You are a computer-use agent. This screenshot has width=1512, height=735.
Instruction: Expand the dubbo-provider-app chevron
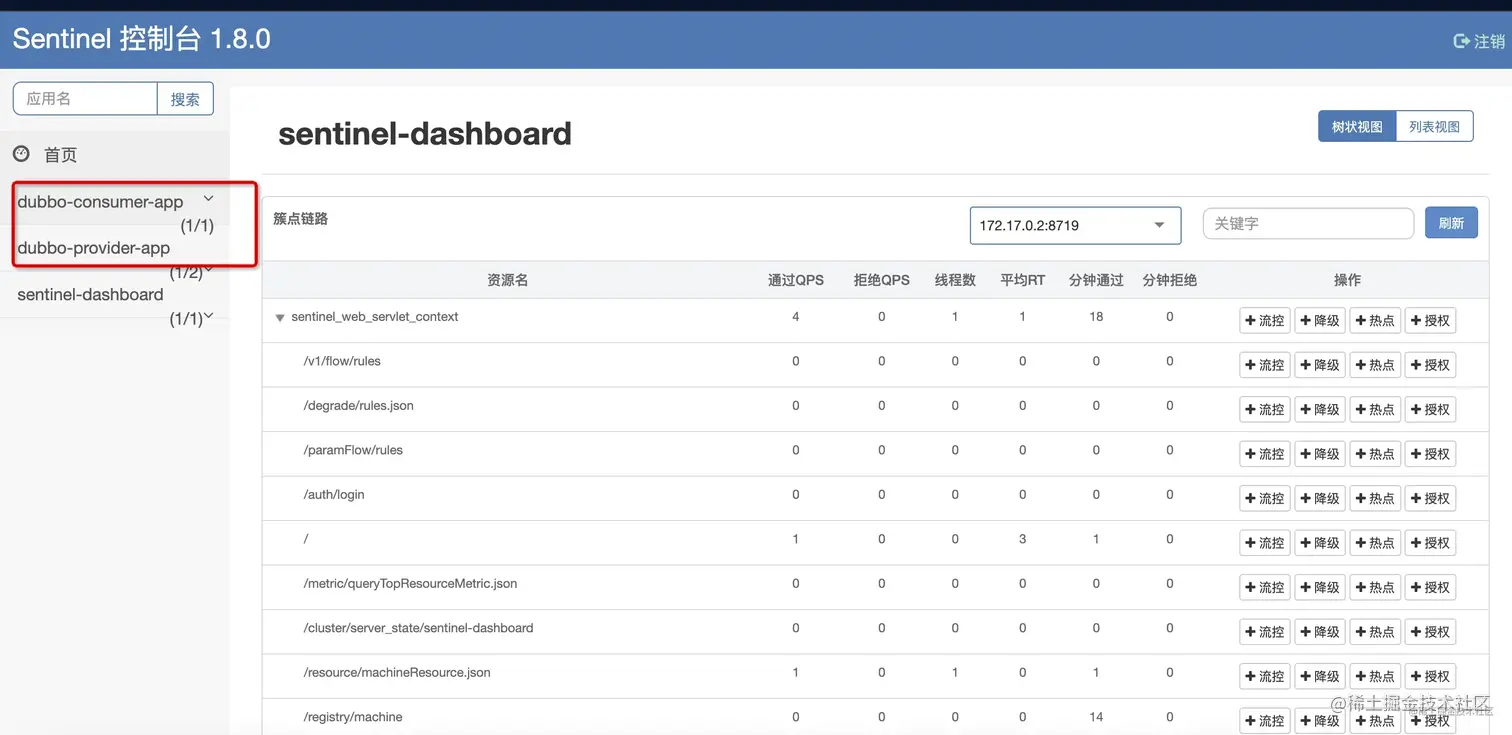(x=208, y=269)
